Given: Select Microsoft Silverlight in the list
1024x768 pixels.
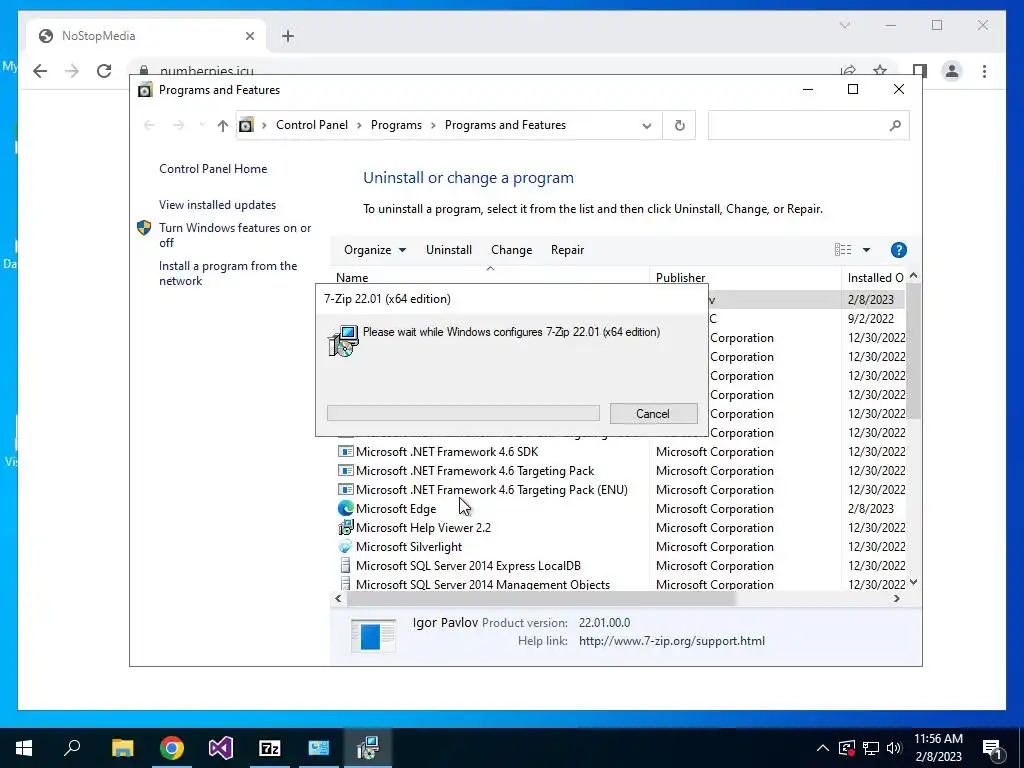Looking at the screenshot, I should [620, 547].
